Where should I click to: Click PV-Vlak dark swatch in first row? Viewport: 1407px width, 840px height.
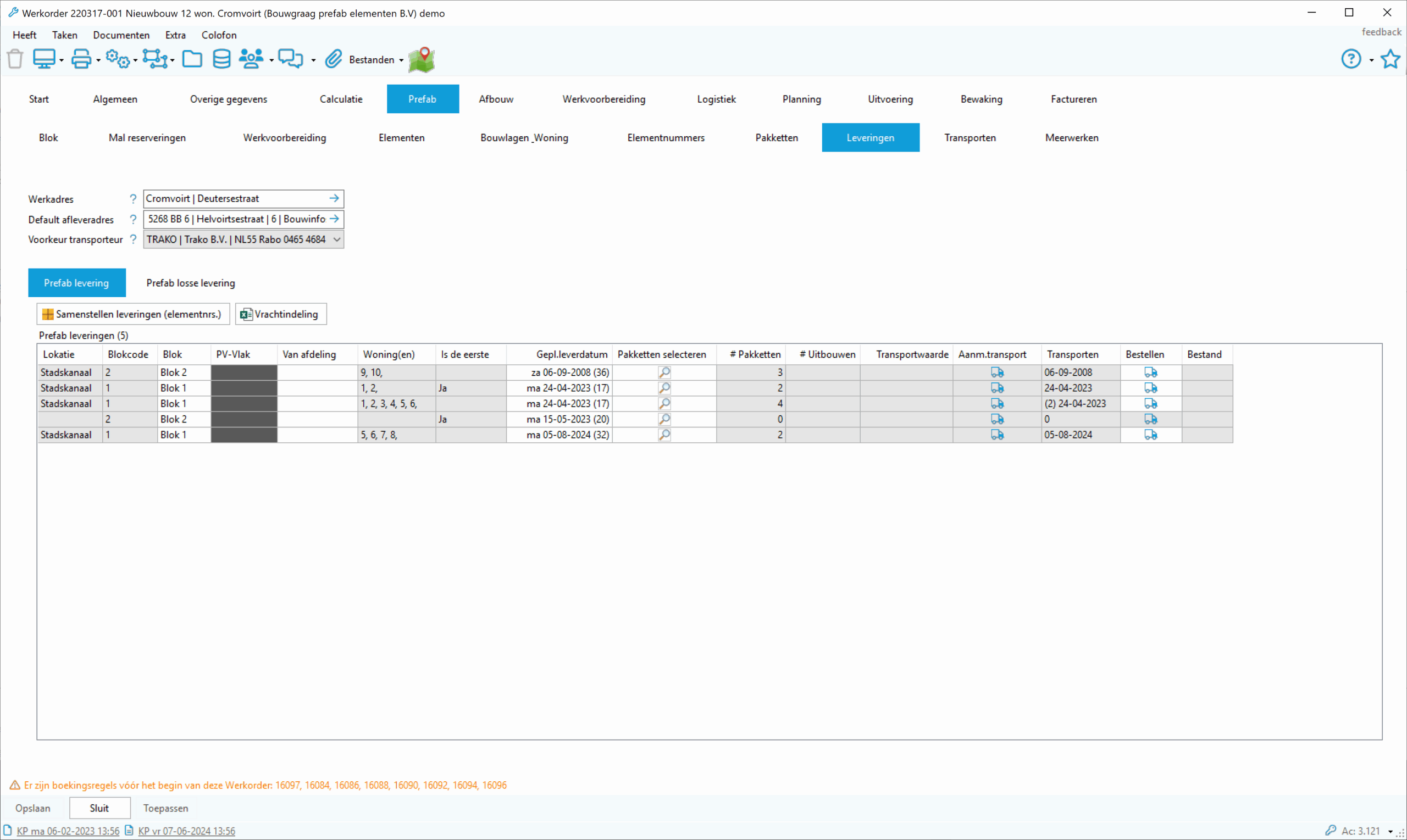pyautogui.click(x=244, y=372)
